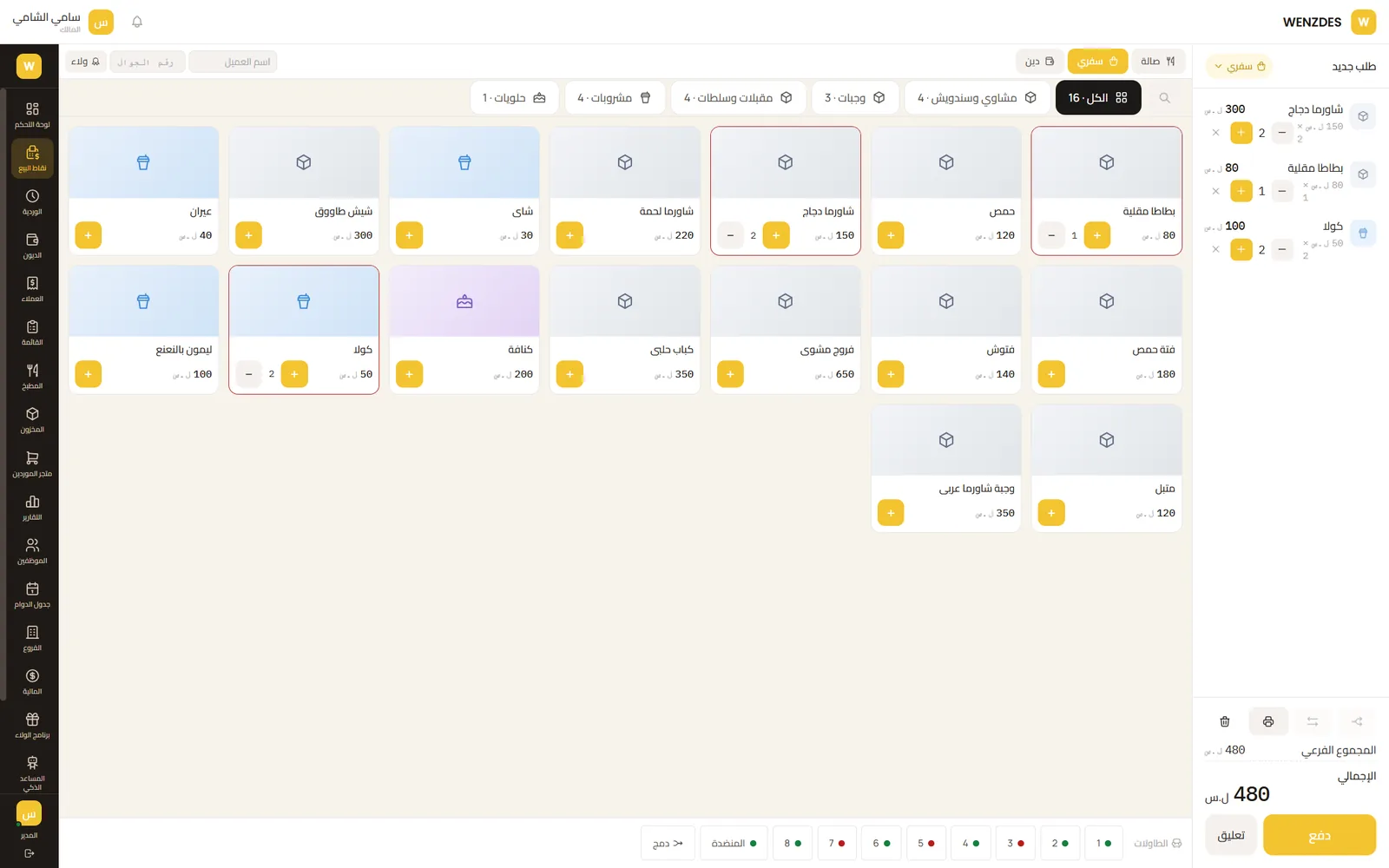This screenshot has height=868, width=1389.
Task: Select the dine-in (صالة) order type
Action: tap(1158, 61)
